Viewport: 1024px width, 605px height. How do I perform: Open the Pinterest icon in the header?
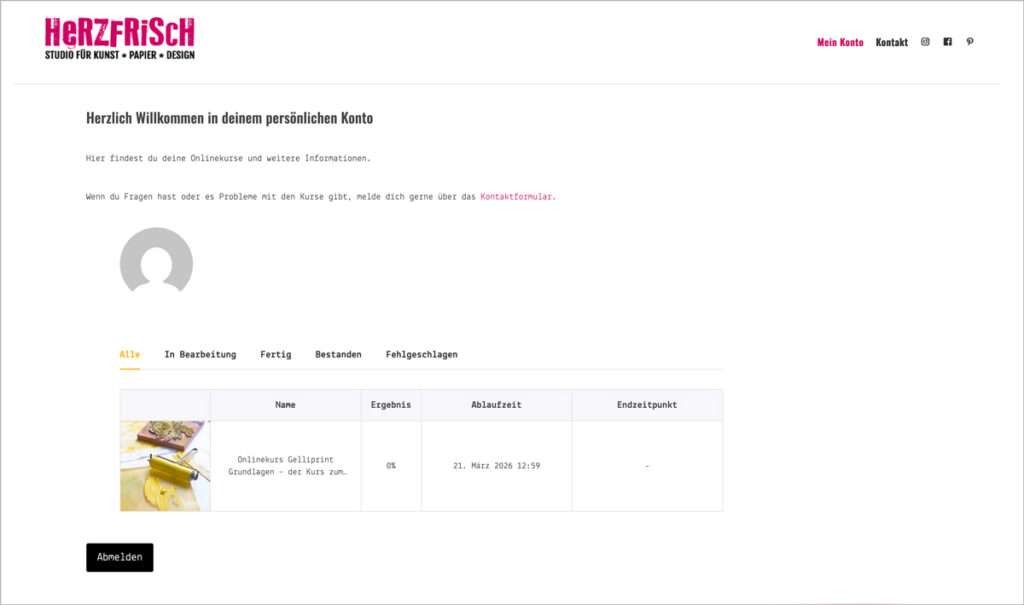[x=969, y=42]
